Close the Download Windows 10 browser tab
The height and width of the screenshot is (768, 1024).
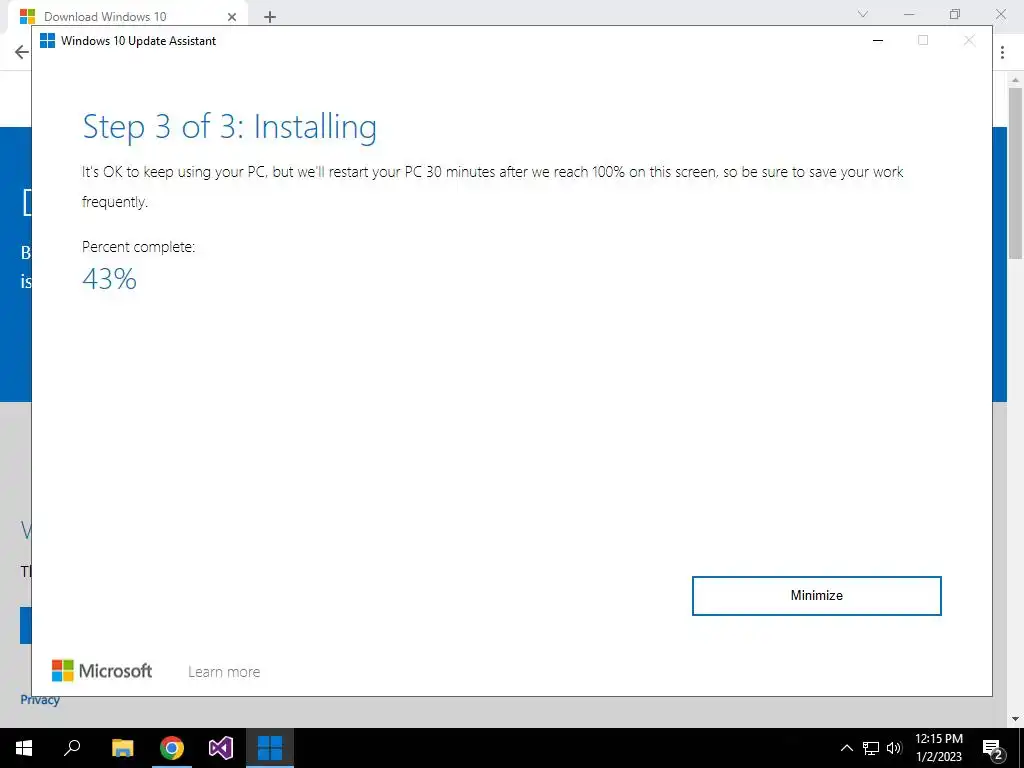click(x=232, y=17)
